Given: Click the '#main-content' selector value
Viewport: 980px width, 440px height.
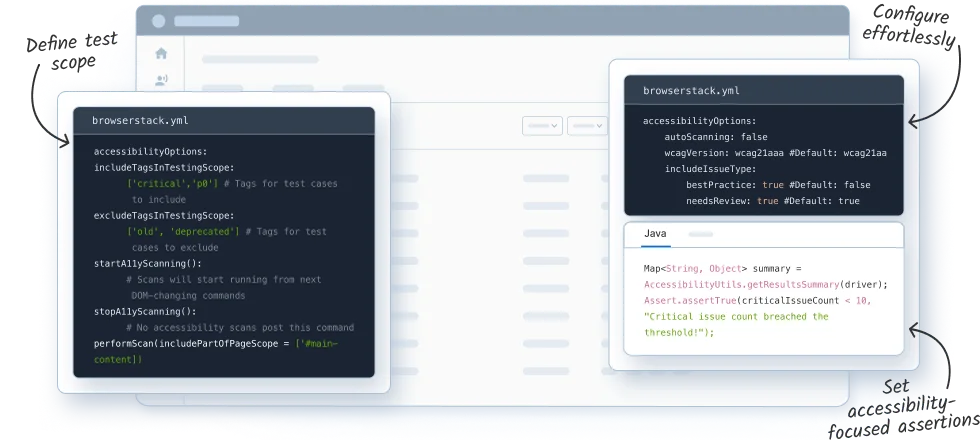Looking at the screenshot, I should [x=216, y=352].
